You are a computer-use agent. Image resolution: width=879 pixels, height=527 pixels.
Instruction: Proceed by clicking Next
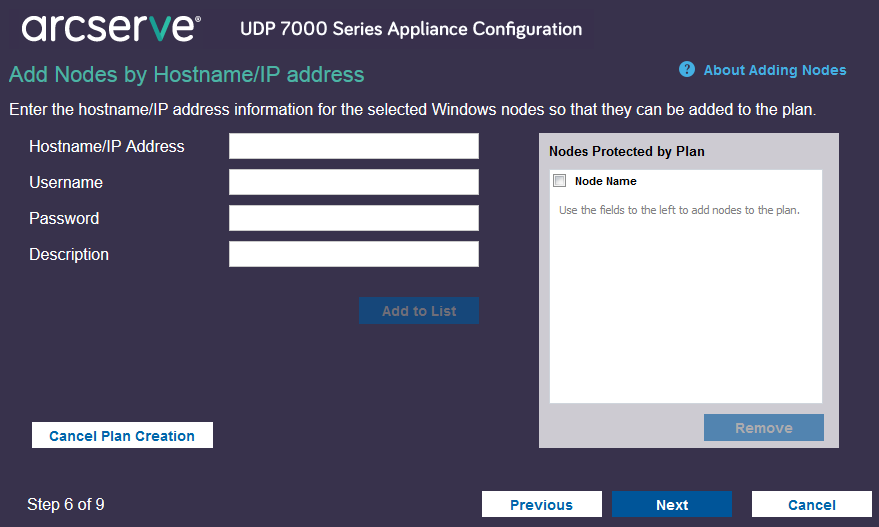[672, 505]
